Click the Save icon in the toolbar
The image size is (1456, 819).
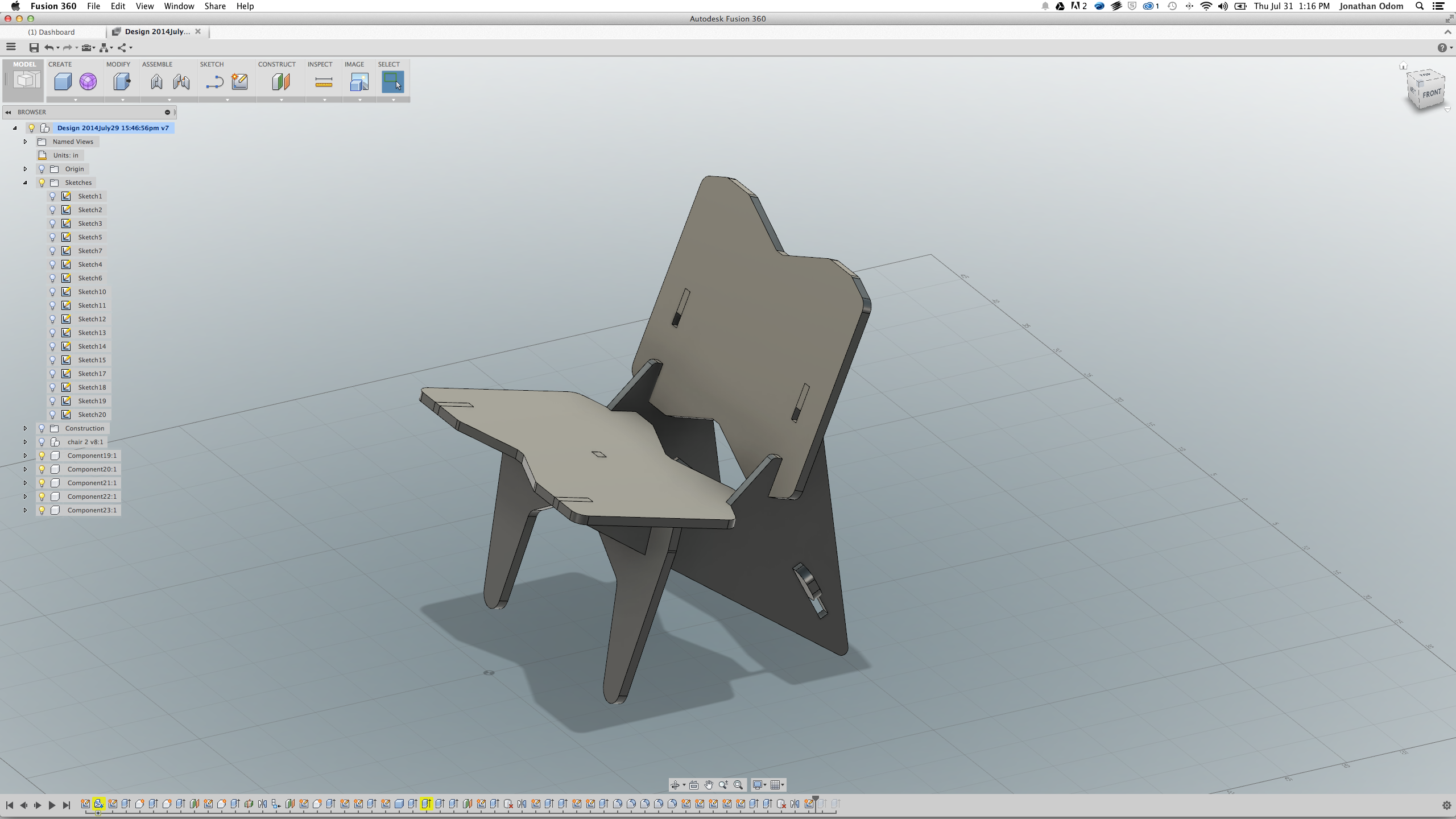34,48
